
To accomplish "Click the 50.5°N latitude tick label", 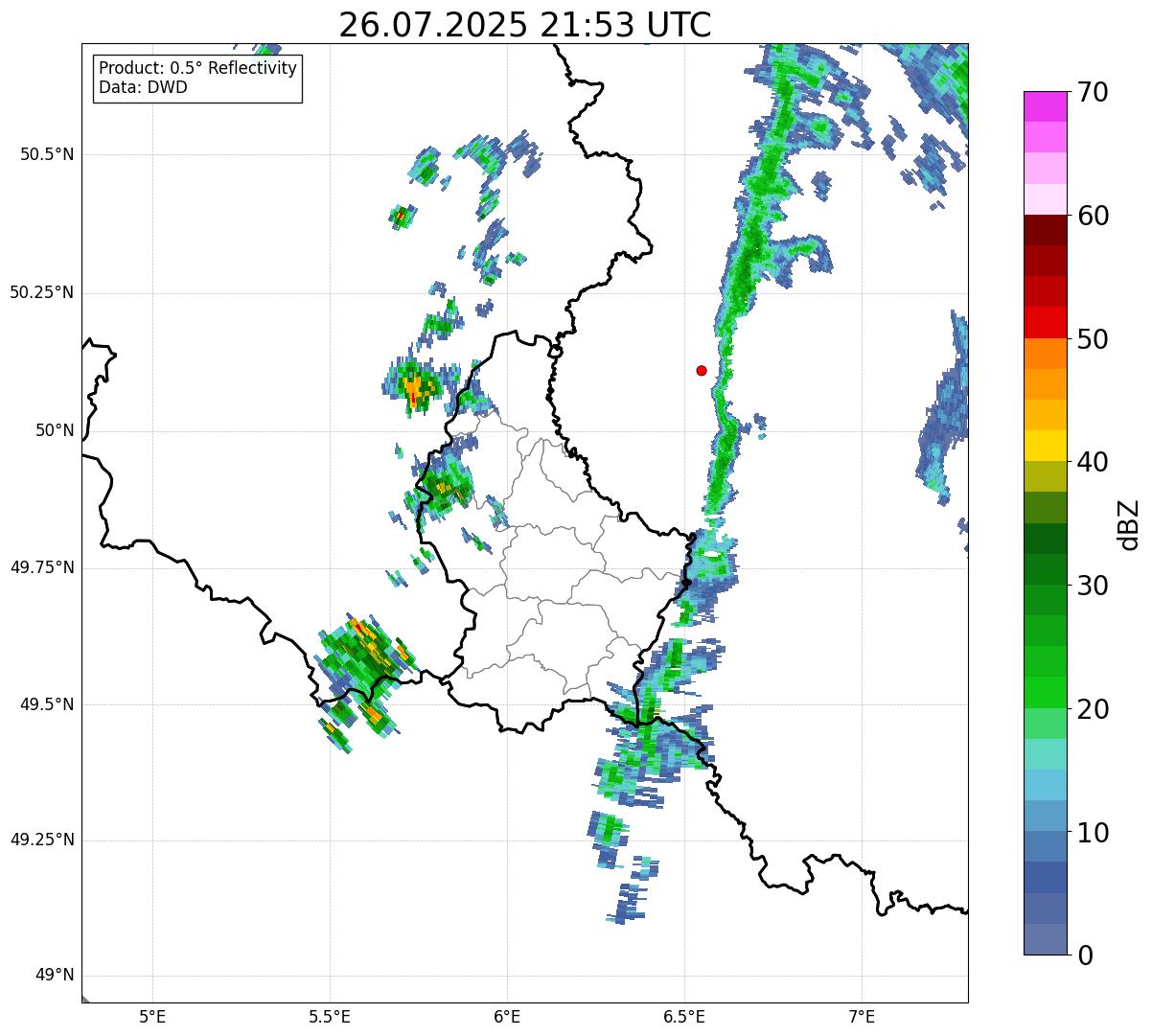I will coord(47,155).
